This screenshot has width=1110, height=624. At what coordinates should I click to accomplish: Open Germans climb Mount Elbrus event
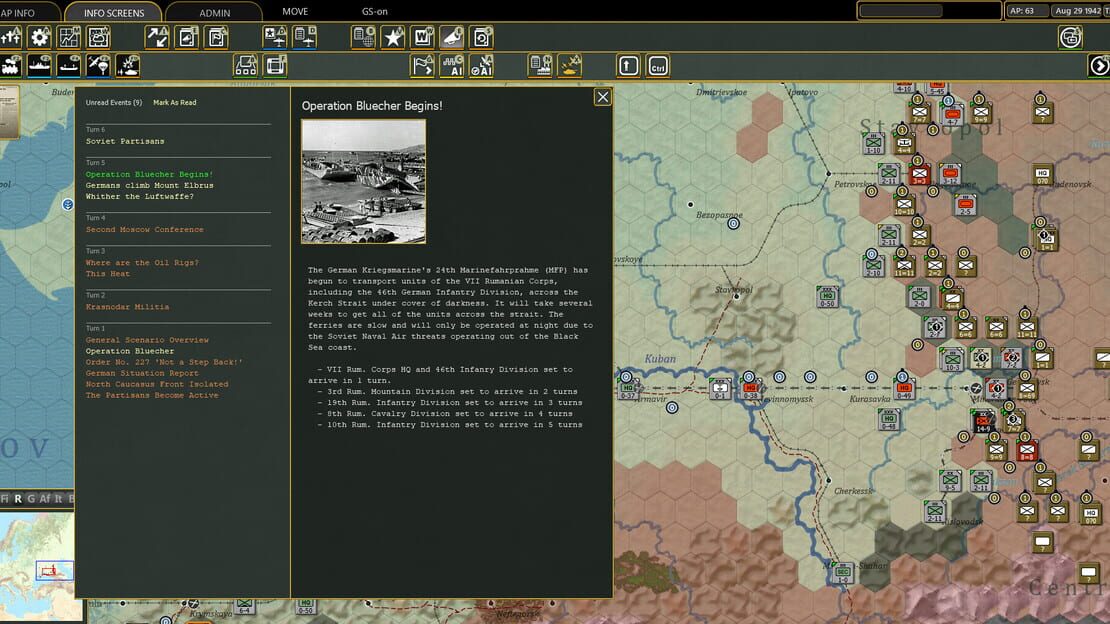pos(149,186)
